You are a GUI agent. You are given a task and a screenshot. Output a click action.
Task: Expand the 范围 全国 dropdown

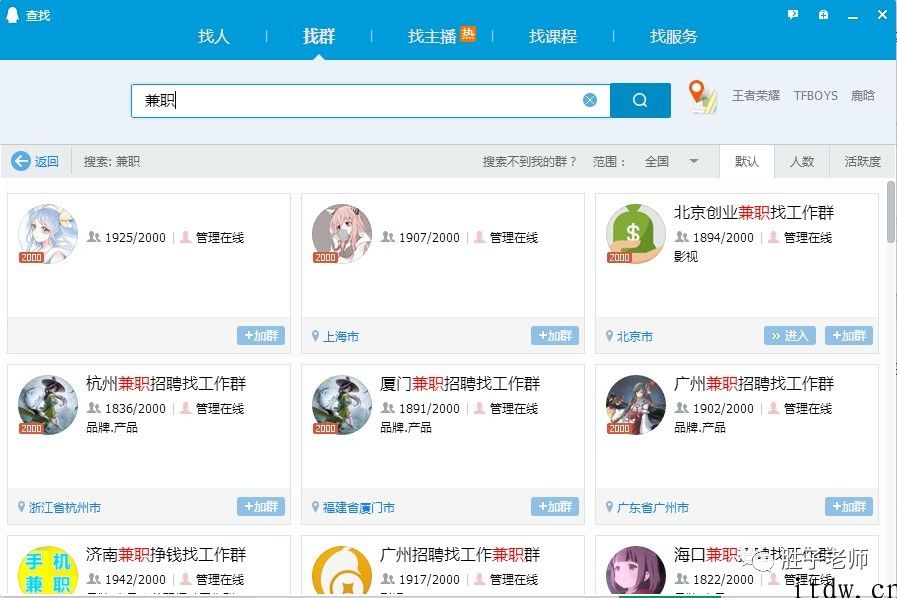[x=672, y=161]
